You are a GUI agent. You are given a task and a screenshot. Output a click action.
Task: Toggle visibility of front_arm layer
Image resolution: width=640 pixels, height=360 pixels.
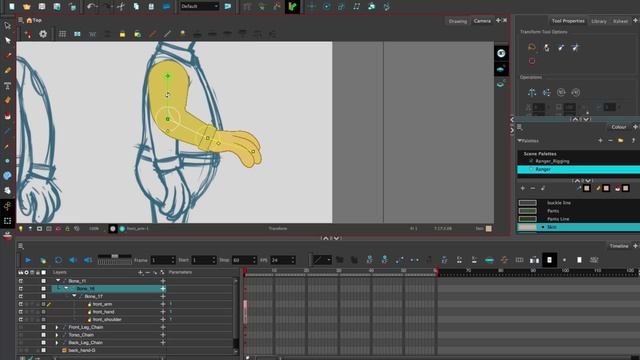[x=20, y=304]
